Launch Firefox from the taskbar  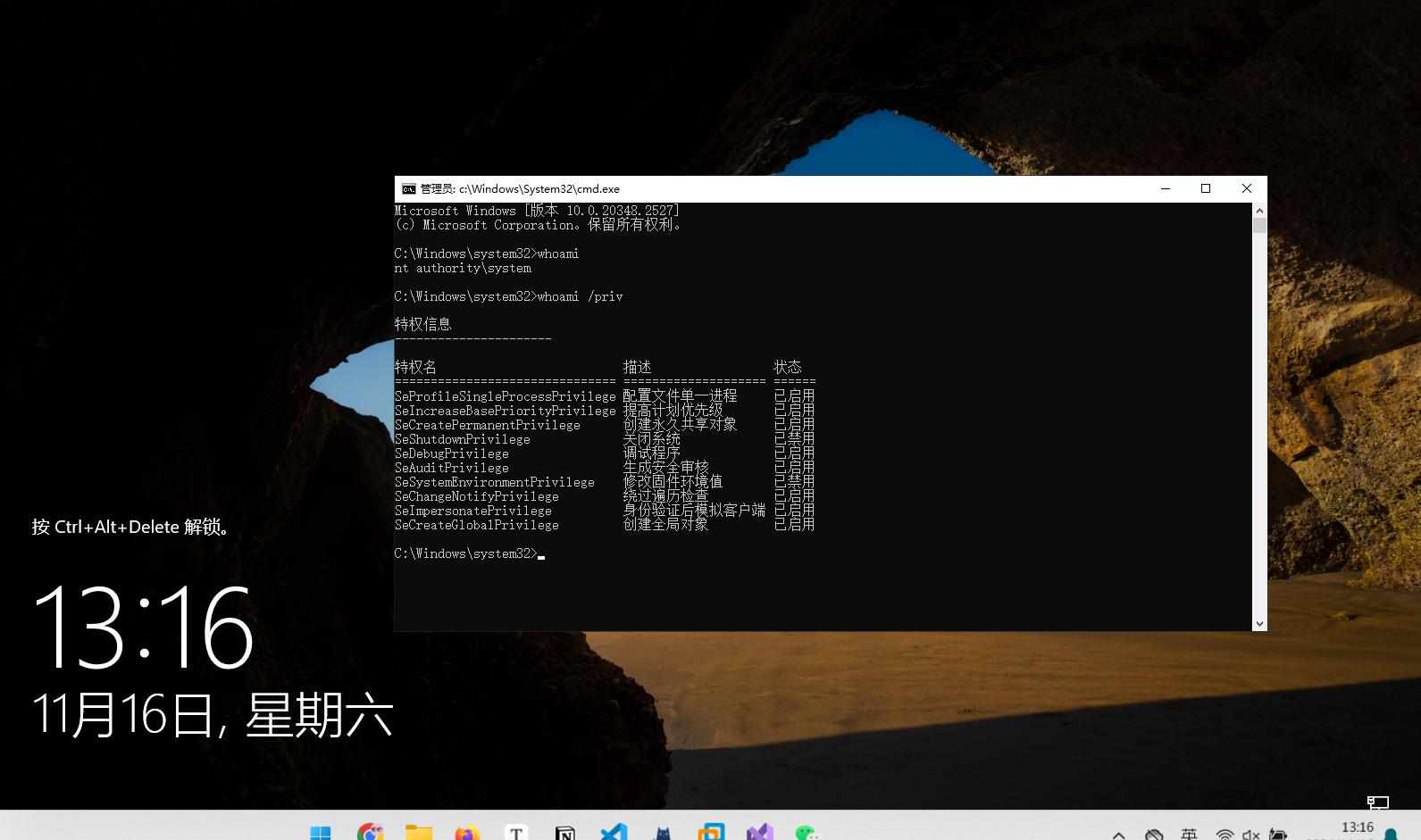point(467,833)
